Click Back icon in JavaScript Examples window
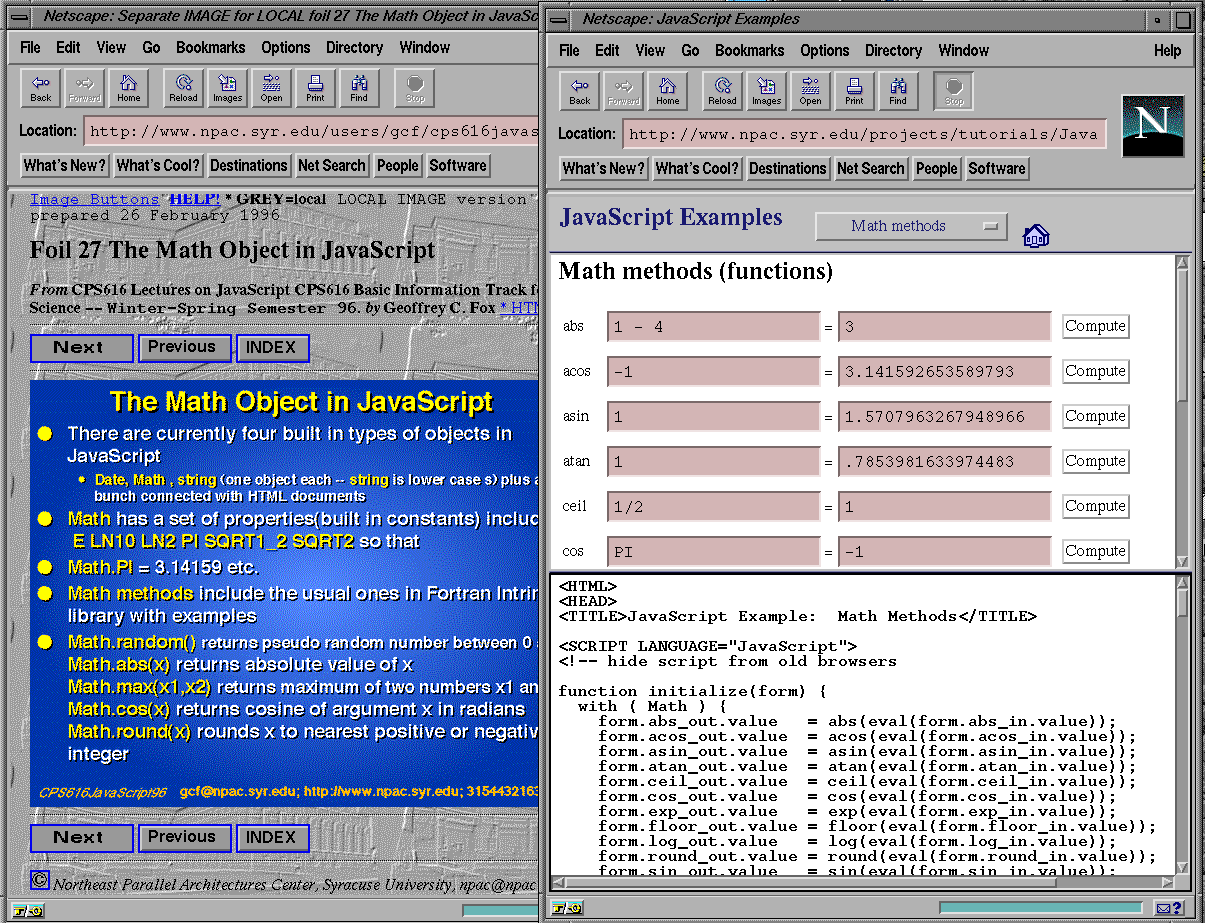The width and height of the screenshot is (1205, 923). [580, 91]
